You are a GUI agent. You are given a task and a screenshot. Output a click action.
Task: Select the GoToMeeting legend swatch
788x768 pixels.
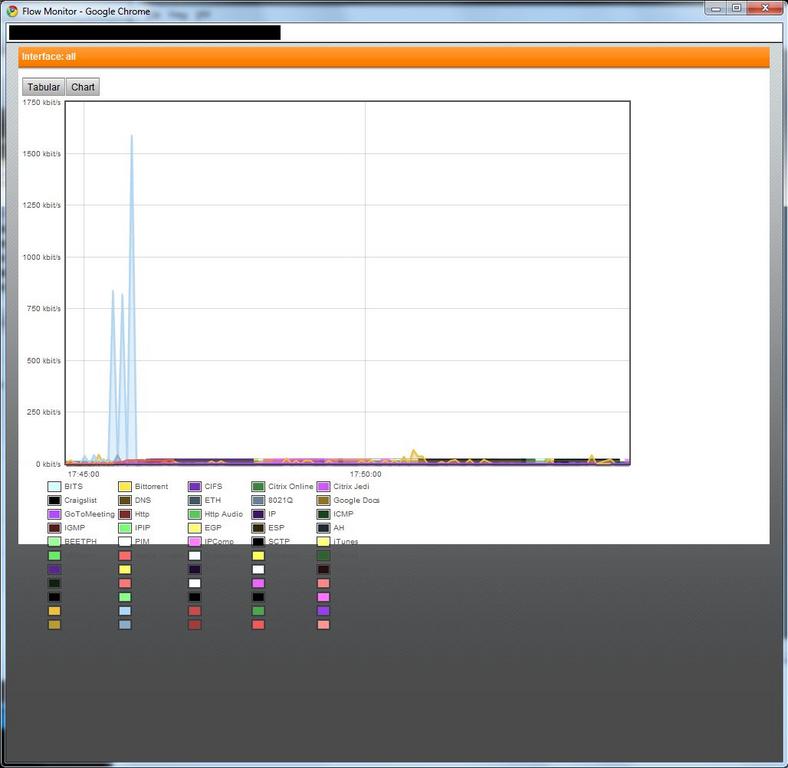pos(54,514)
